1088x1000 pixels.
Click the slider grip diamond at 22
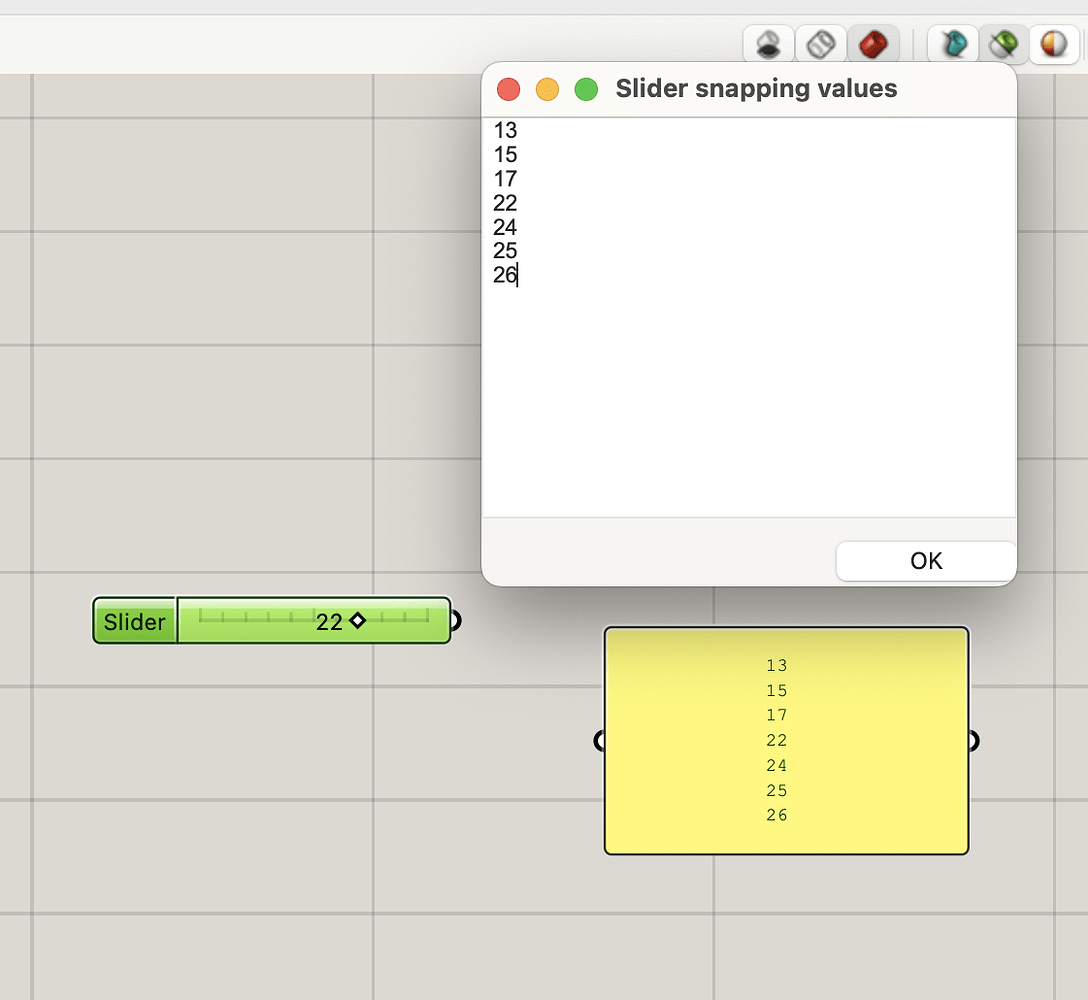click(357, 621)
